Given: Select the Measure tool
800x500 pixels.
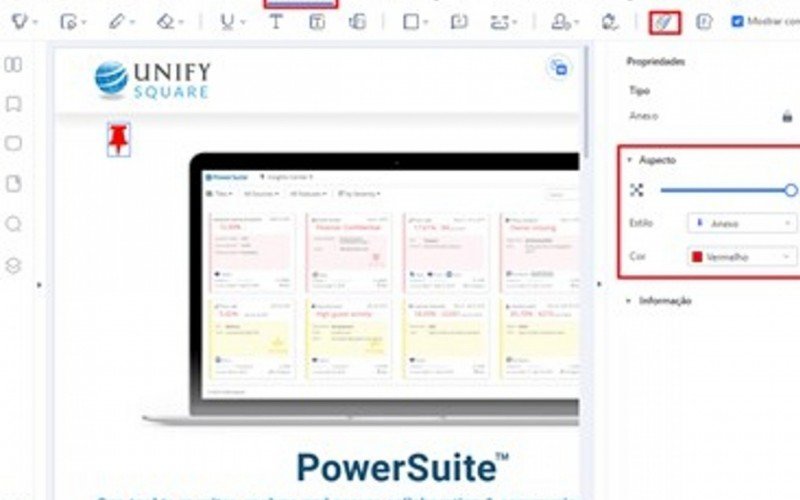Looking at the screenshot, I should pyautogui.click(x=499, y=22).
